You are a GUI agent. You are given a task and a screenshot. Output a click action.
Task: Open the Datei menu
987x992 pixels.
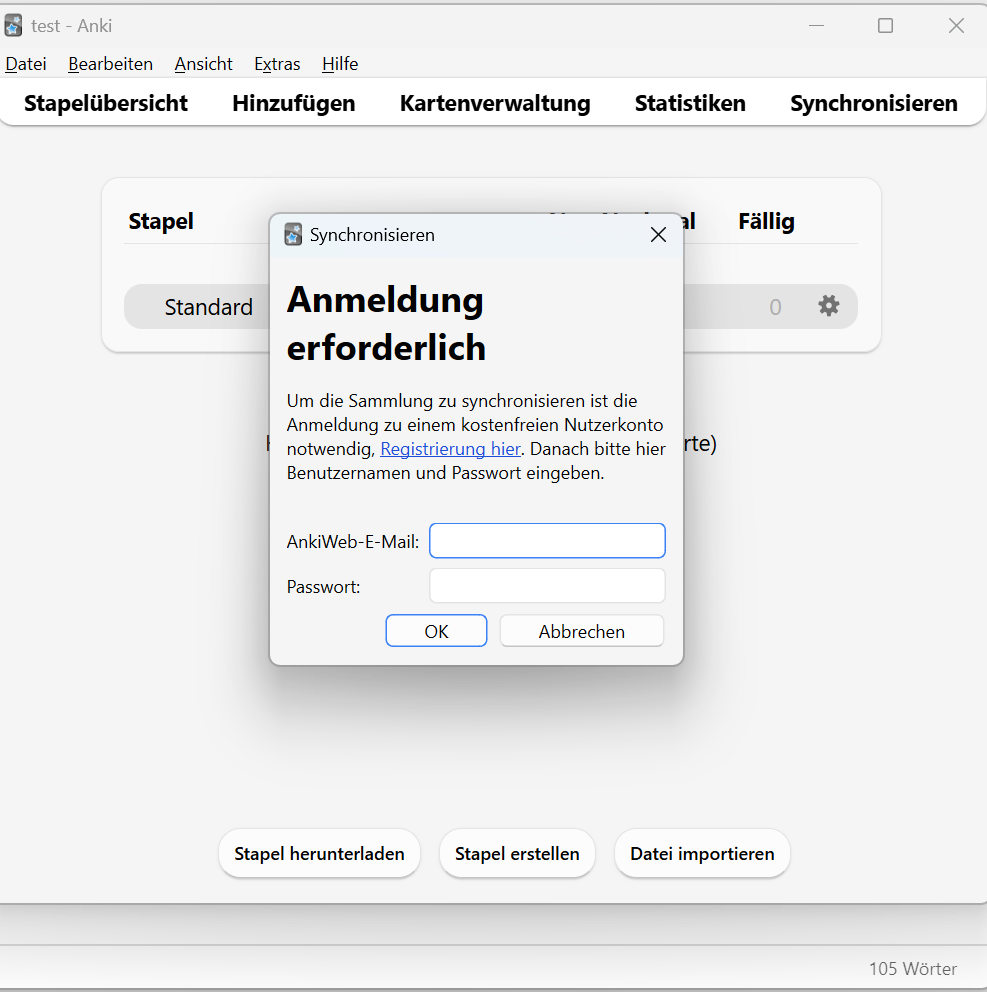click(x=26, y=64)
